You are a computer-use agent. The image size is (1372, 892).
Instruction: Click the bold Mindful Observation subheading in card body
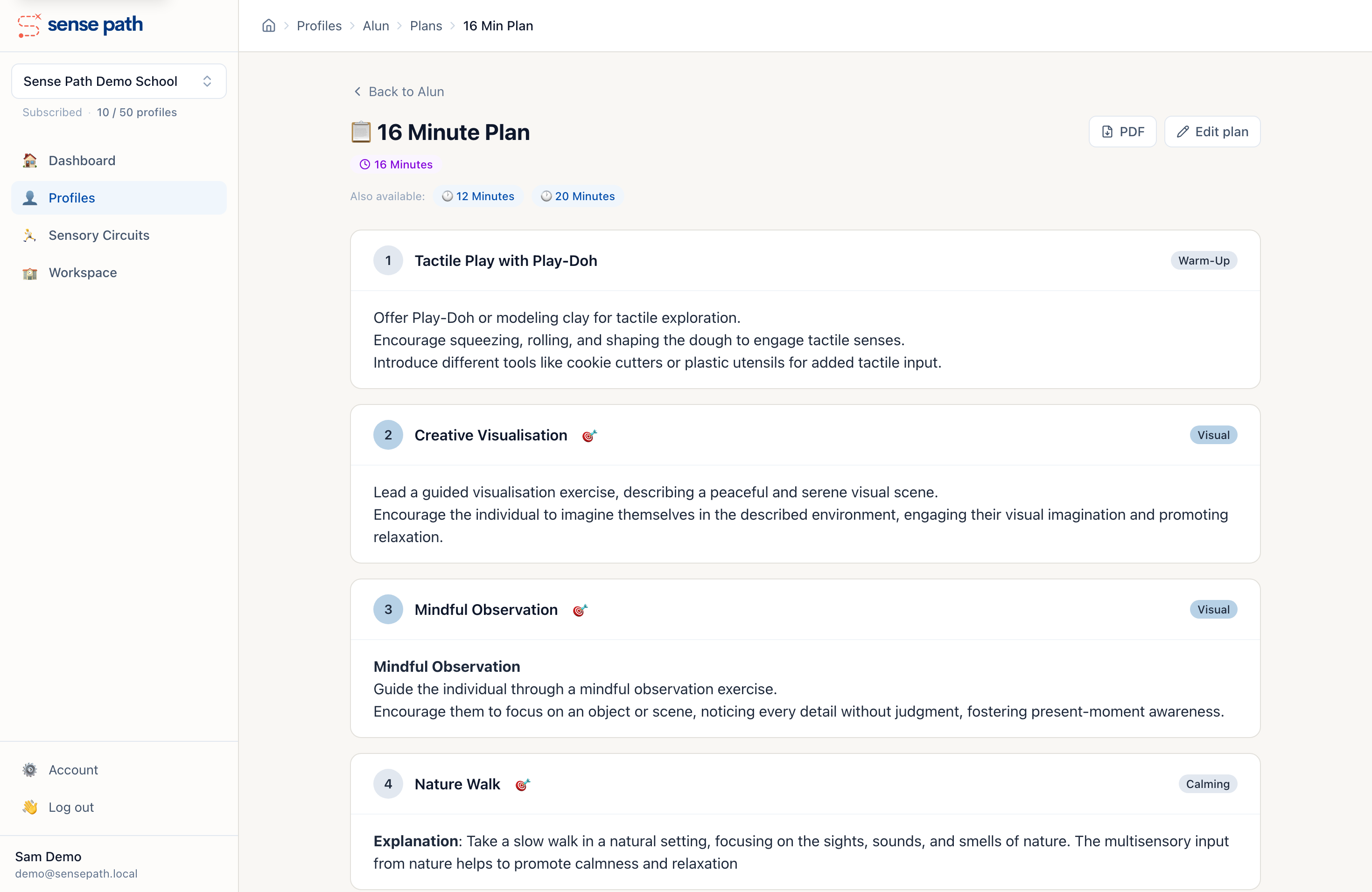[x=447, y=667]
